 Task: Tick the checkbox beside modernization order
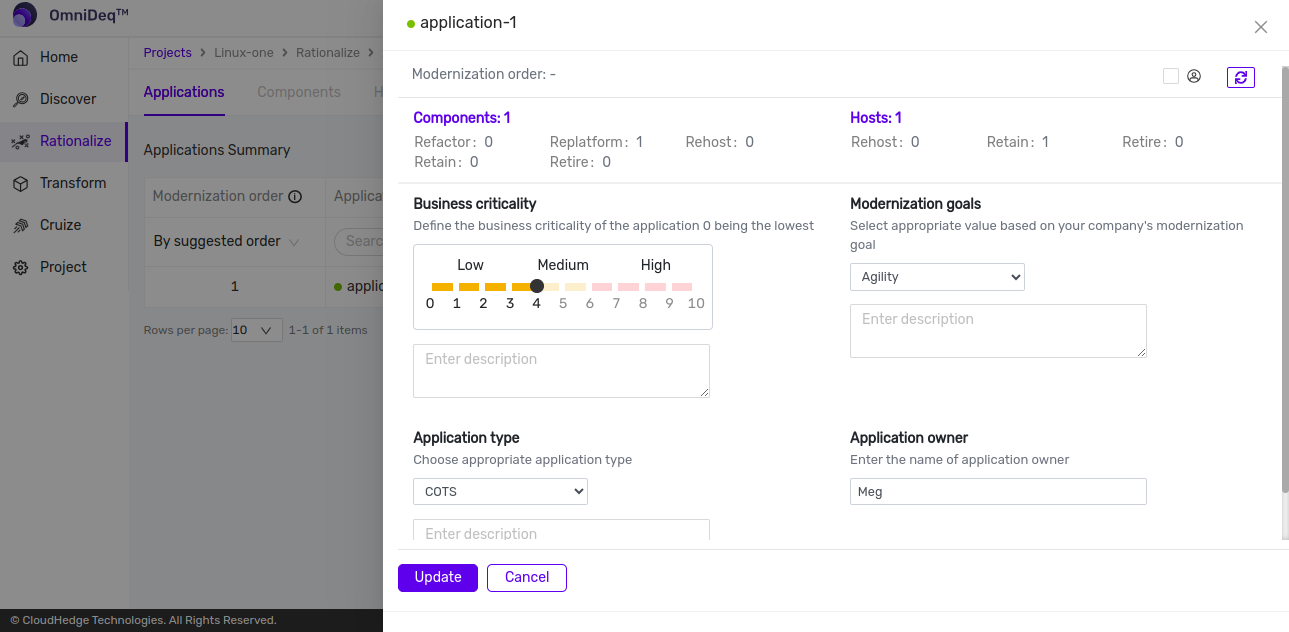click(x=1171, y=76)
